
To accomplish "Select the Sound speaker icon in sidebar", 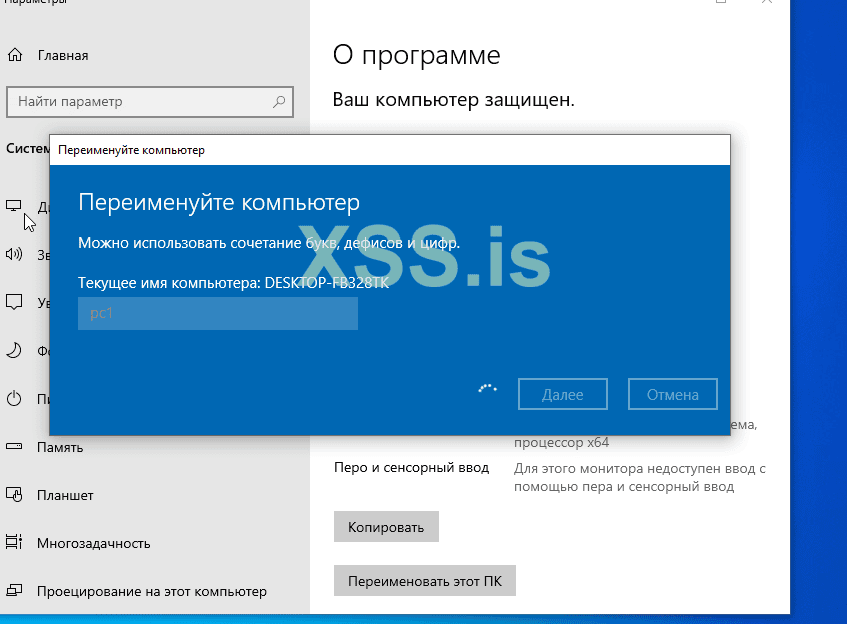I will [x=14, y=254].
